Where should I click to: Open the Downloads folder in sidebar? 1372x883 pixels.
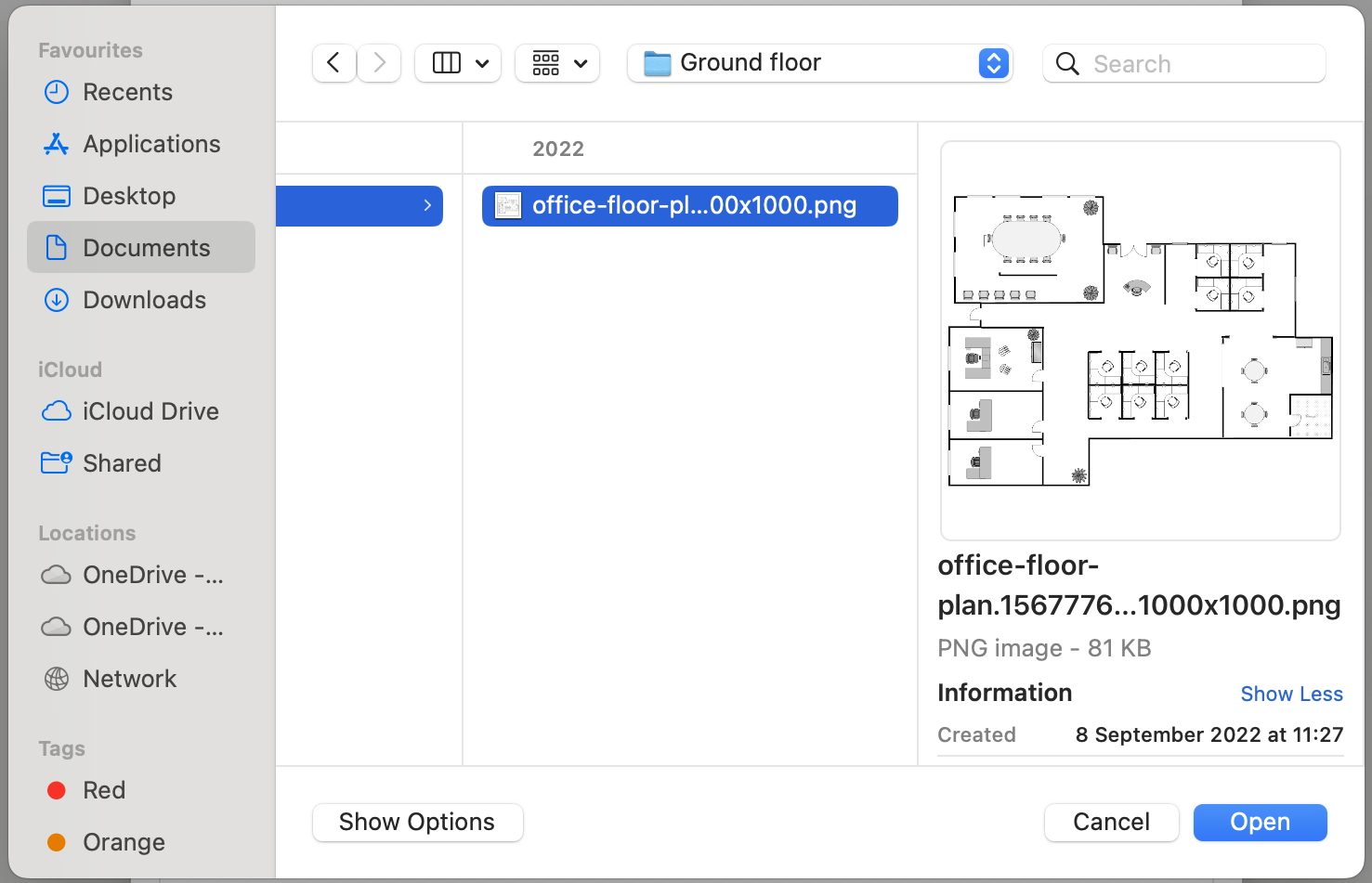(x=144, y=300)
